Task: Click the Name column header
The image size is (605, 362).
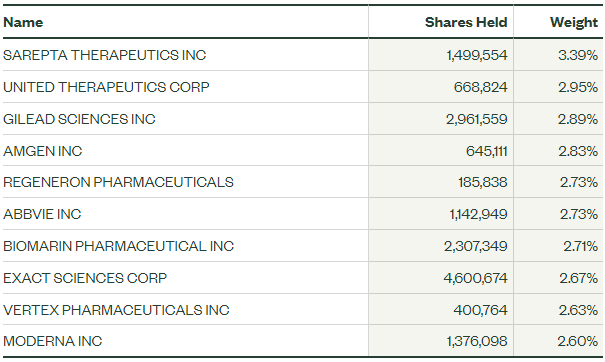Action: (x=23, y=22)
